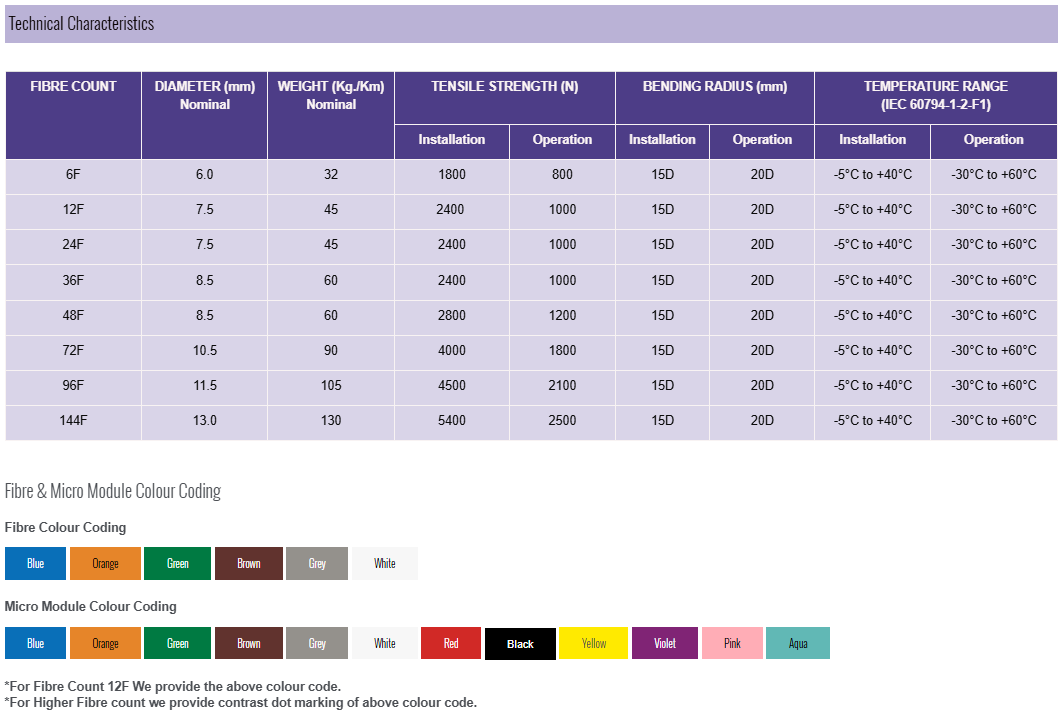Select the 24F fibre count cell
The height and width of the screenshot is (720, 1062).
73,245
